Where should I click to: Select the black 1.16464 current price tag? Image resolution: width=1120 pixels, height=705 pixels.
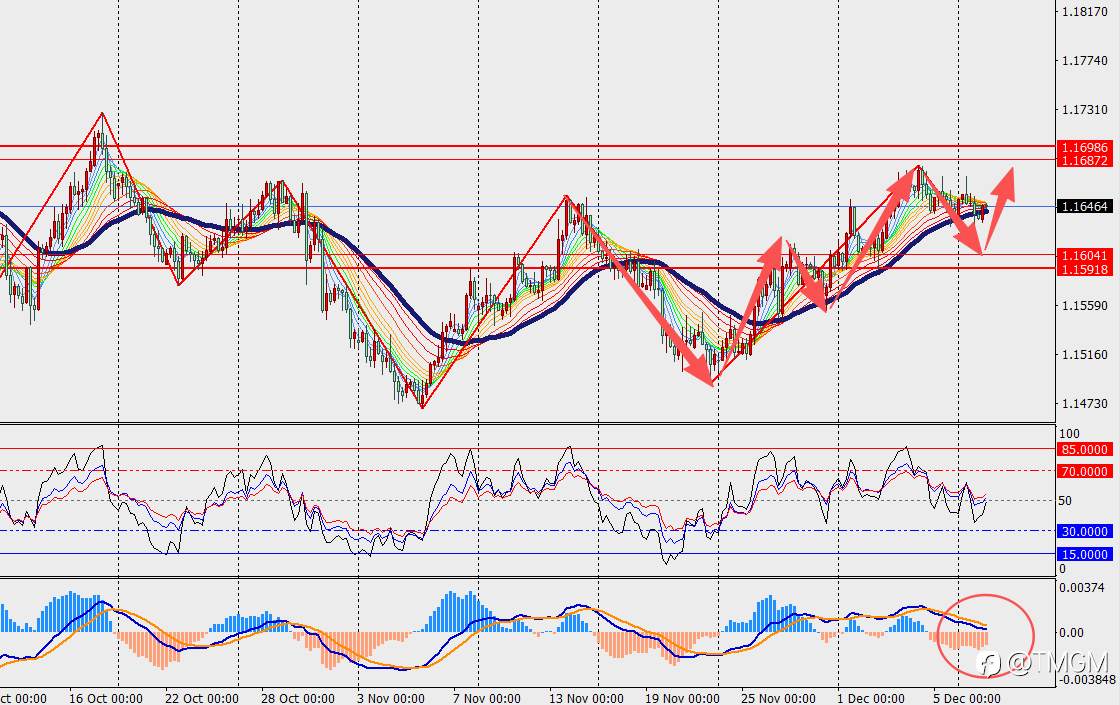click(x=1084, y=206)
